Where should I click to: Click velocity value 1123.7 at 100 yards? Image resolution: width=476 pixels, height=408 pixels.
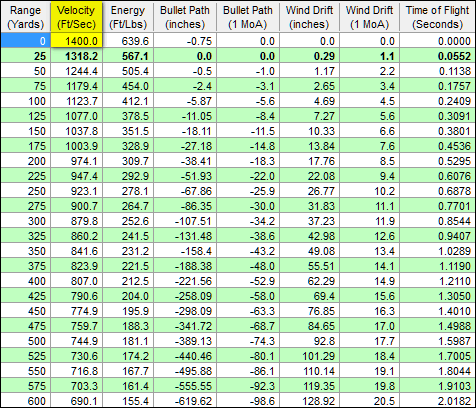[76, 101]
